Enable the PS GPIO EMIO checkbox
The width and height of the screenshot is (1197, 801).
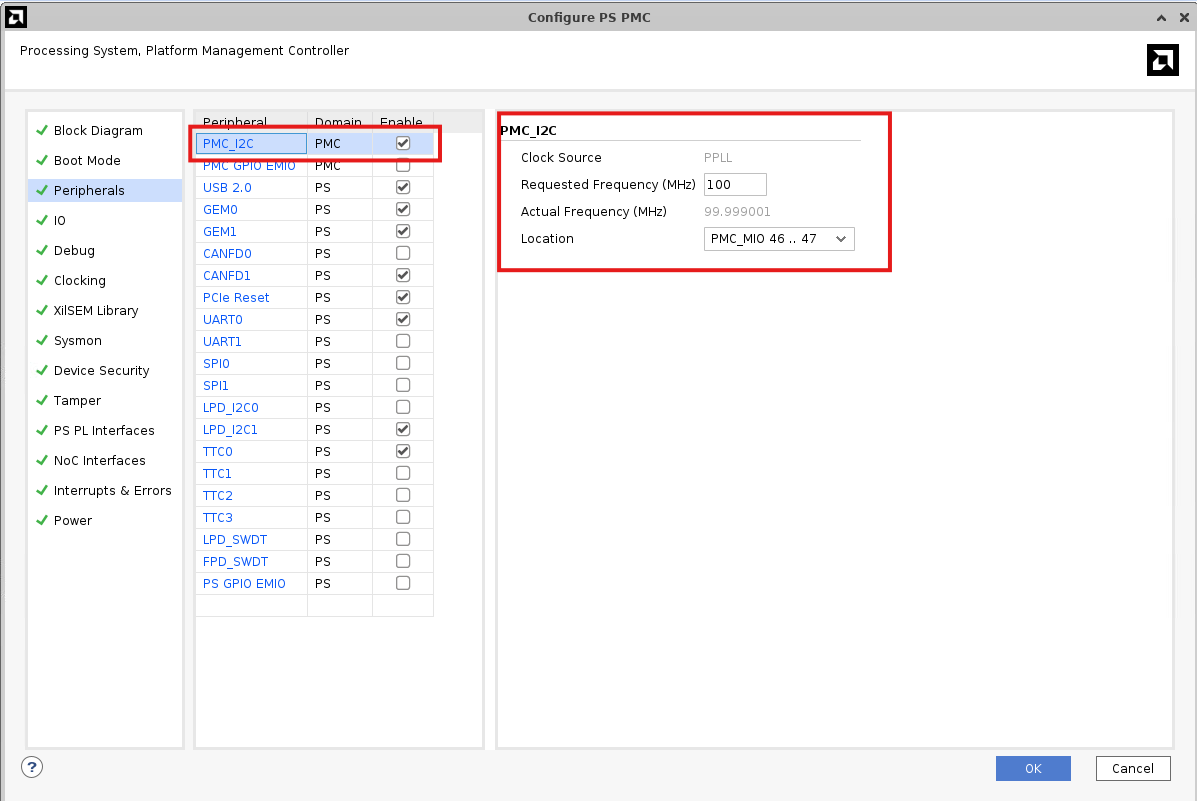pos(403,583)
